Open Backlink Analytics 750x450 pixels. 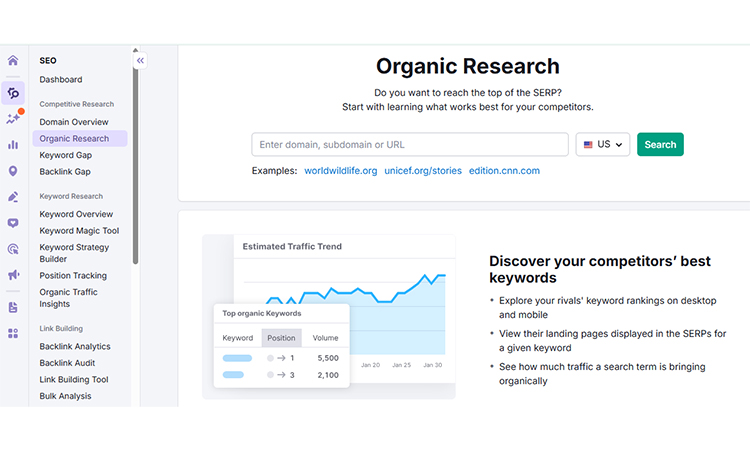tap(75, 346)
